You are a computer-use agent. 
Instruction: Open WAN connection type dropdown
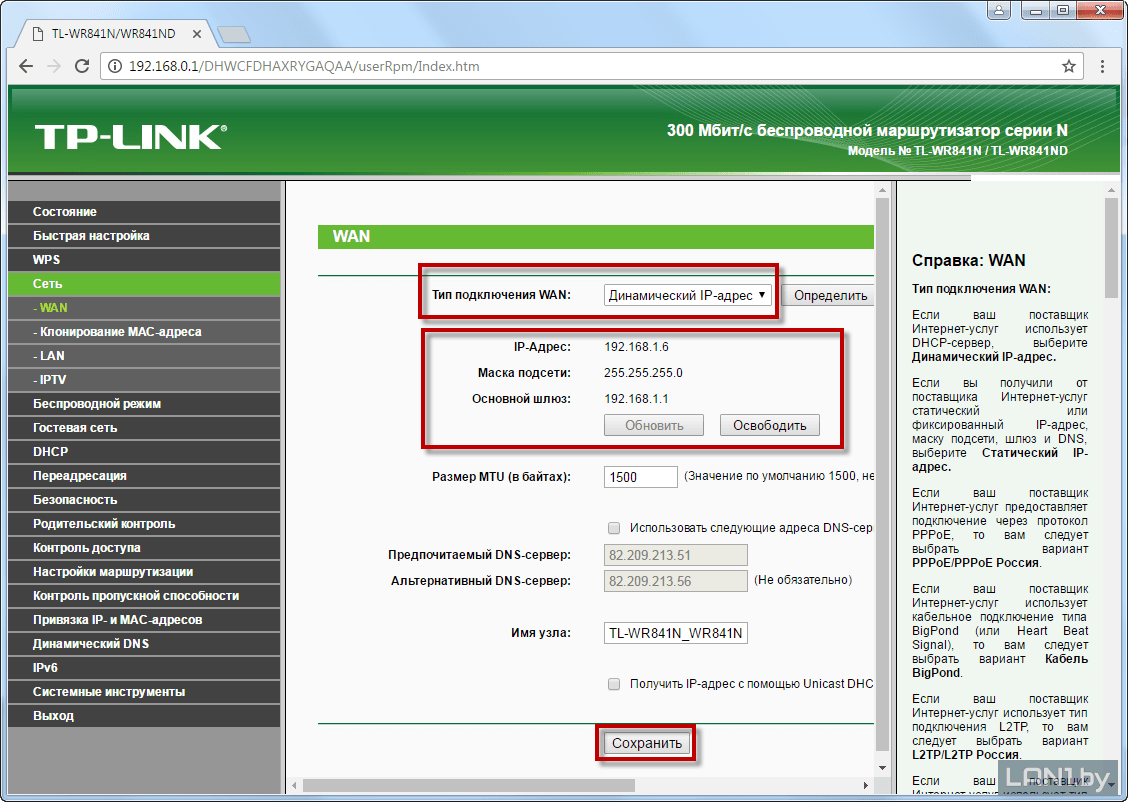click(x=689, y=295)
